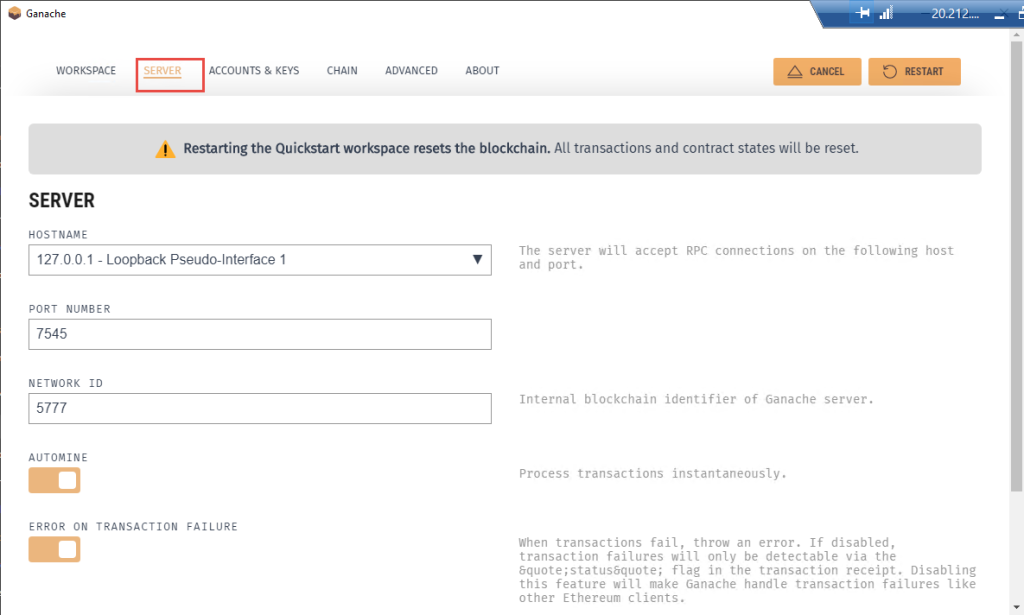Switch to Accounts & Keys tab

coord(253,71)
